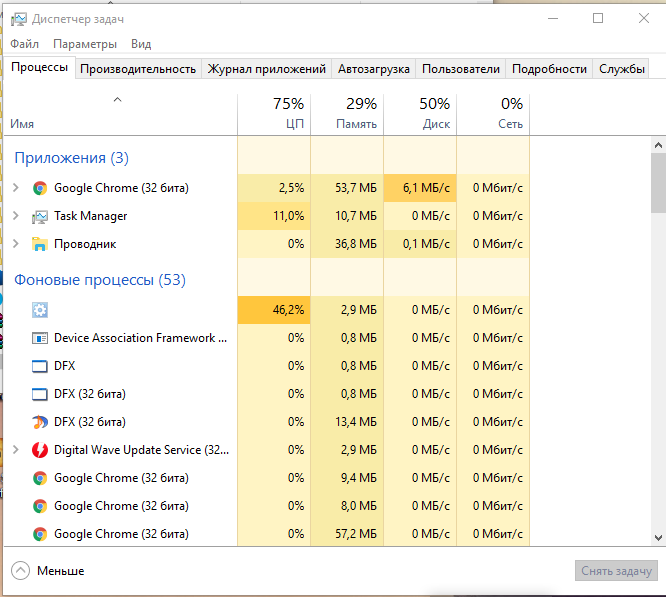Select the Device Association Framework process name

pos(141,338)
